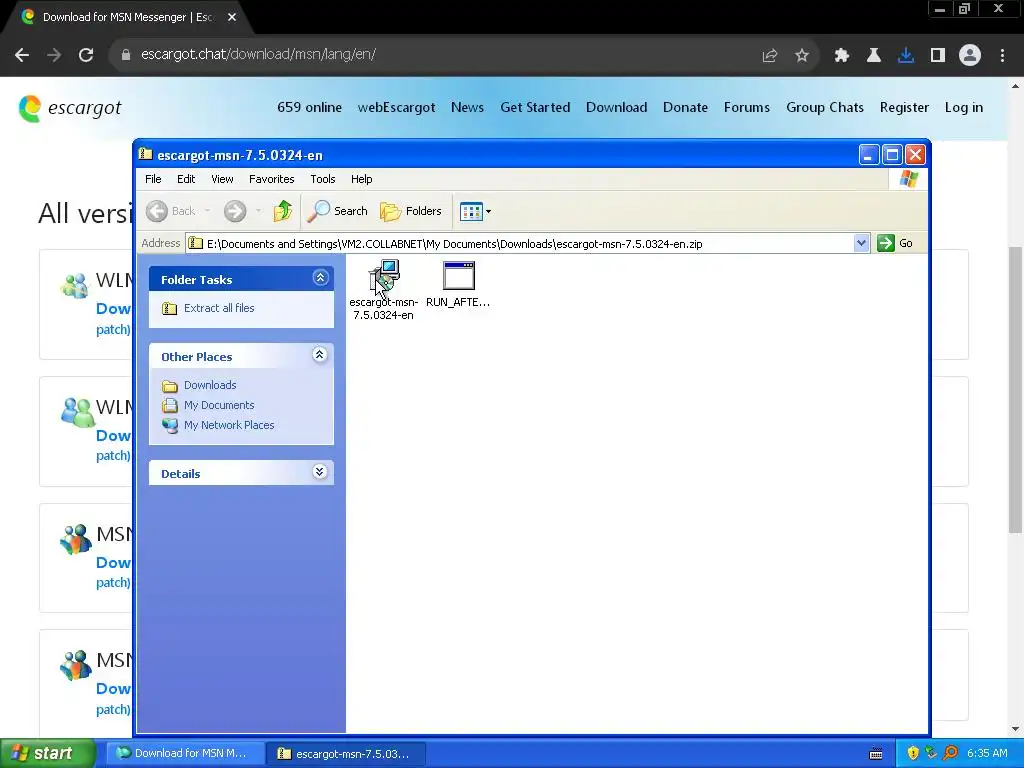Open Forward history dropdown arrow in Explorer
Image resolution: width=1024 pixels, height=768 pixels.
click(x=259, y=211)
